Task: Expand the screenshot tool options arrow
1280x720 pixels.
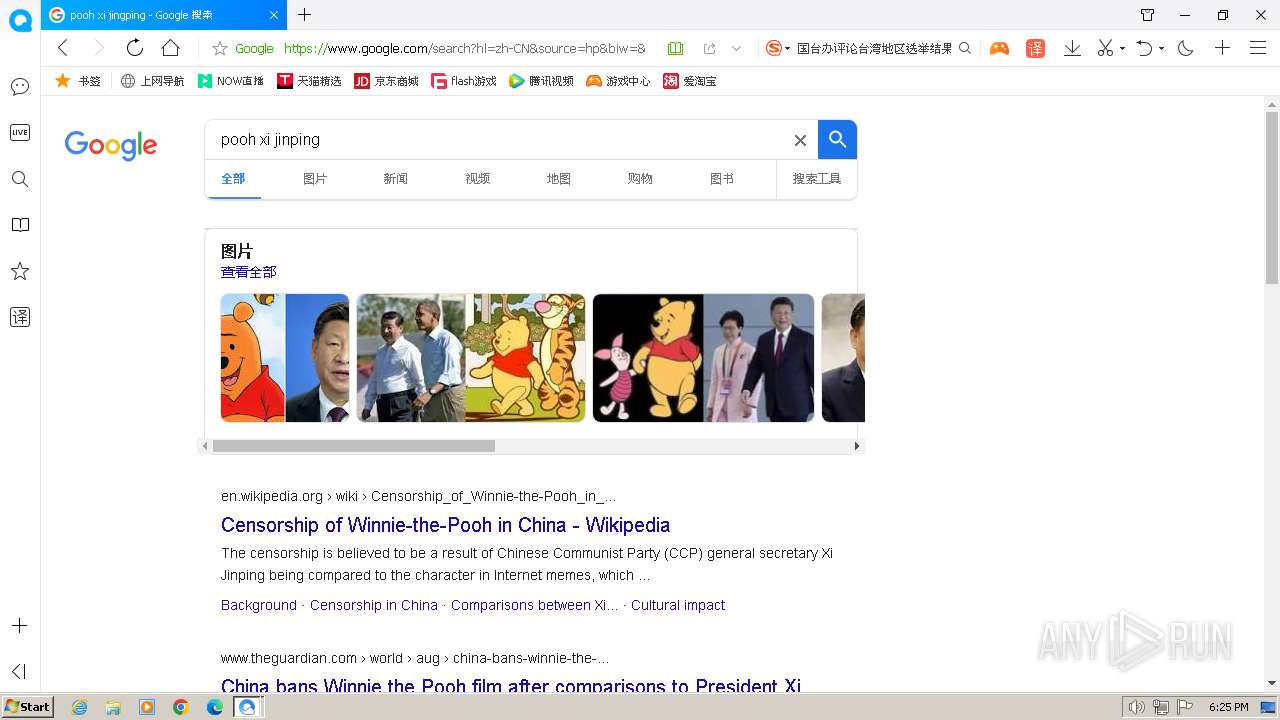Action: click(1122, 48)
